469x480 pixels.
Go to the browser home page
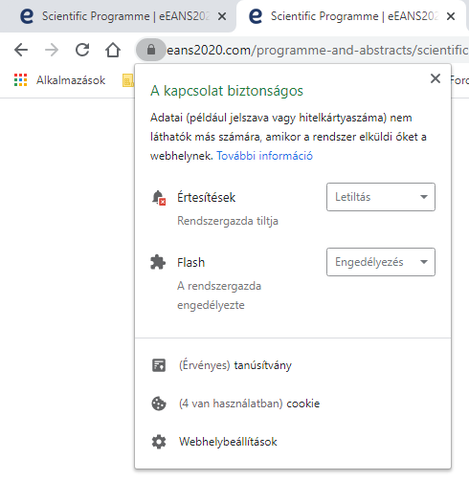pos(113,50)
